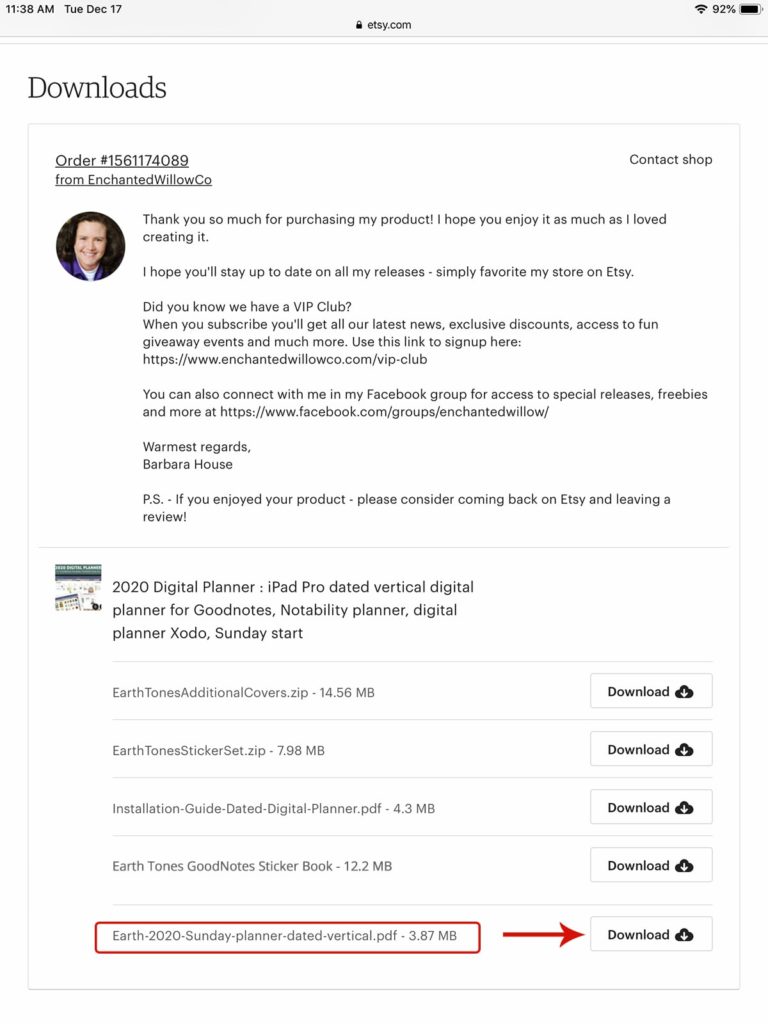Download Earth Tones GoodNotes Sticker Book
Screen dimensions: 768x1024
click(650, 865)
